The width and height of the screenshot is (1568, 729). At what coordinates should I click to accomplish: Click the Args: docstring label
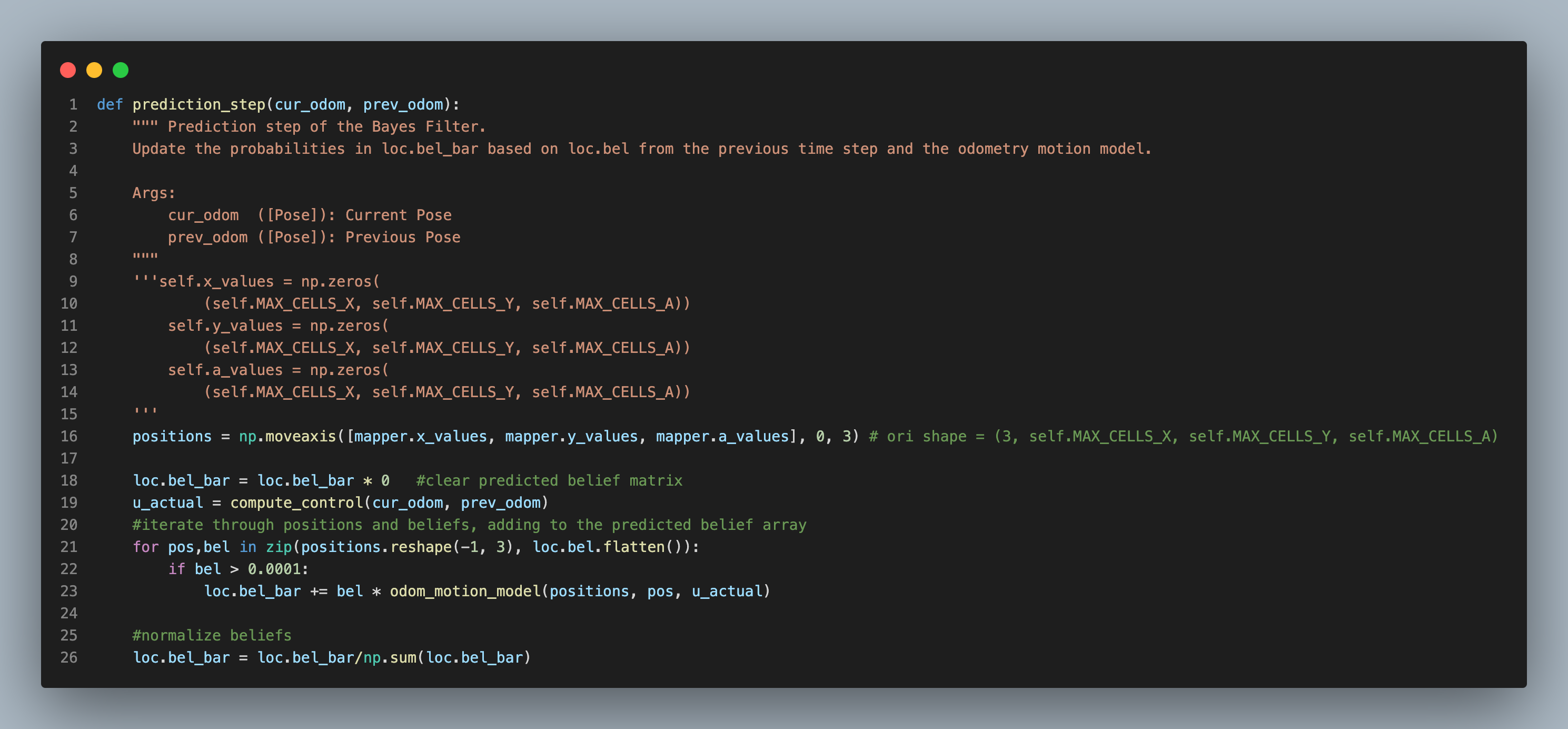tap(154, 194)
